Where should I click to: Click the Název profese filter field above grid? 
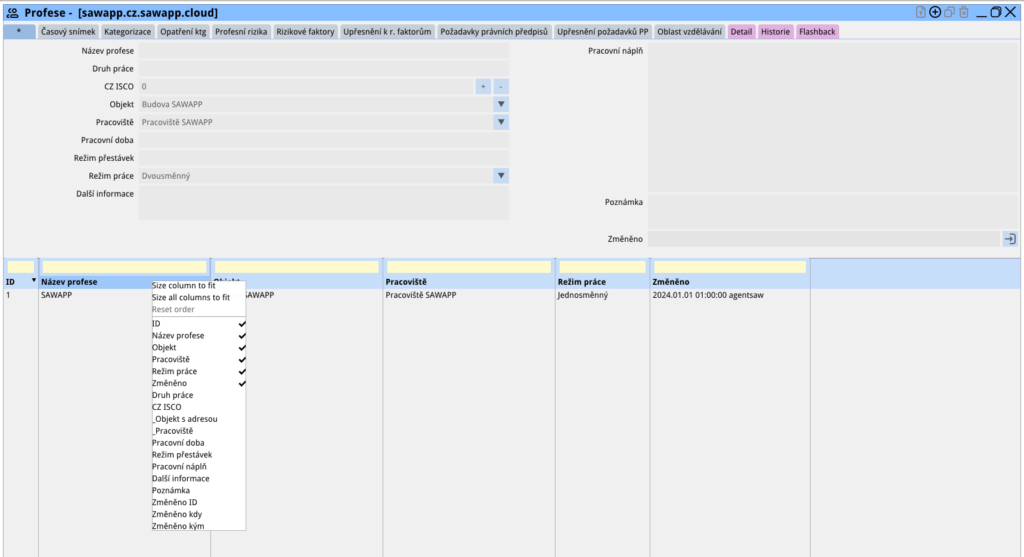coord(124,267)
